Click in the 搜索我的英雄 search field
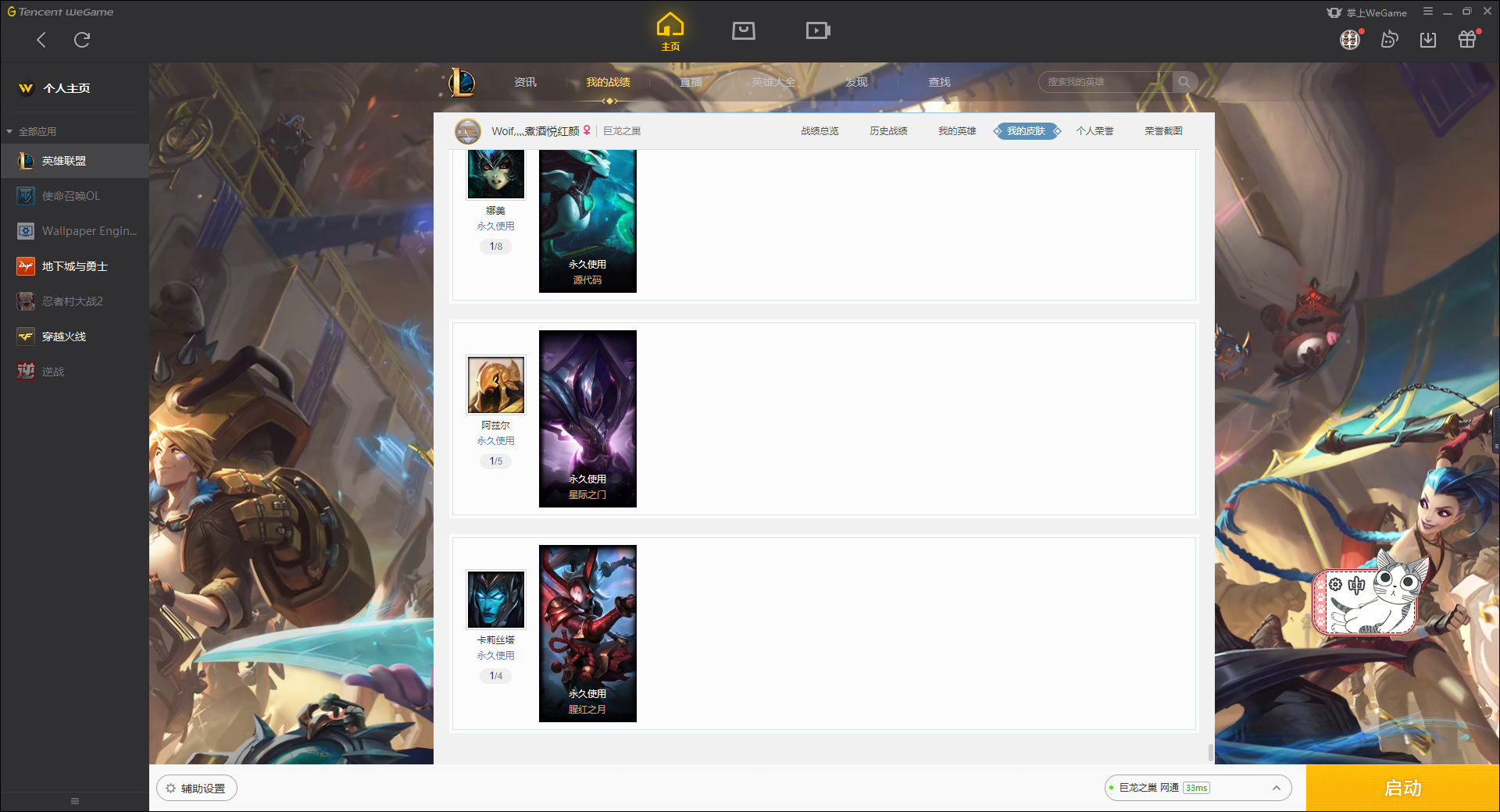The width and height of the screenshot is (1500, 812). [1105, 82]
